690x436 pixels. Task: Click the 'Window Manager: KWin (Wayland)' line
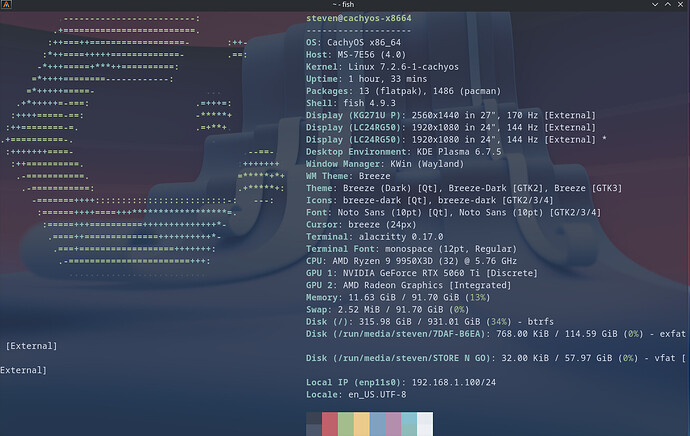385,164
